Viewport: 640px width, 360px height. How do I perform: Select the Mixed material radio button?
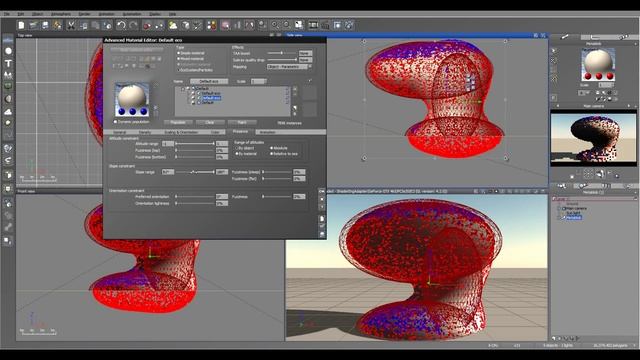pos(179,59)
